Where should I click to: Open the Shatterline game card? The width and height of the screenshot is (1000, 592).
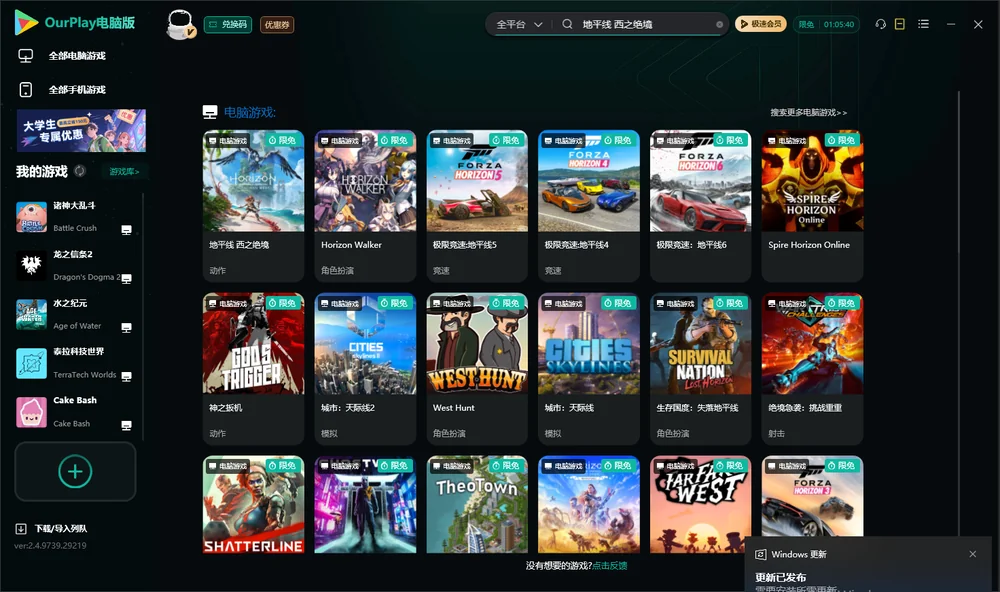pos(253,504)
